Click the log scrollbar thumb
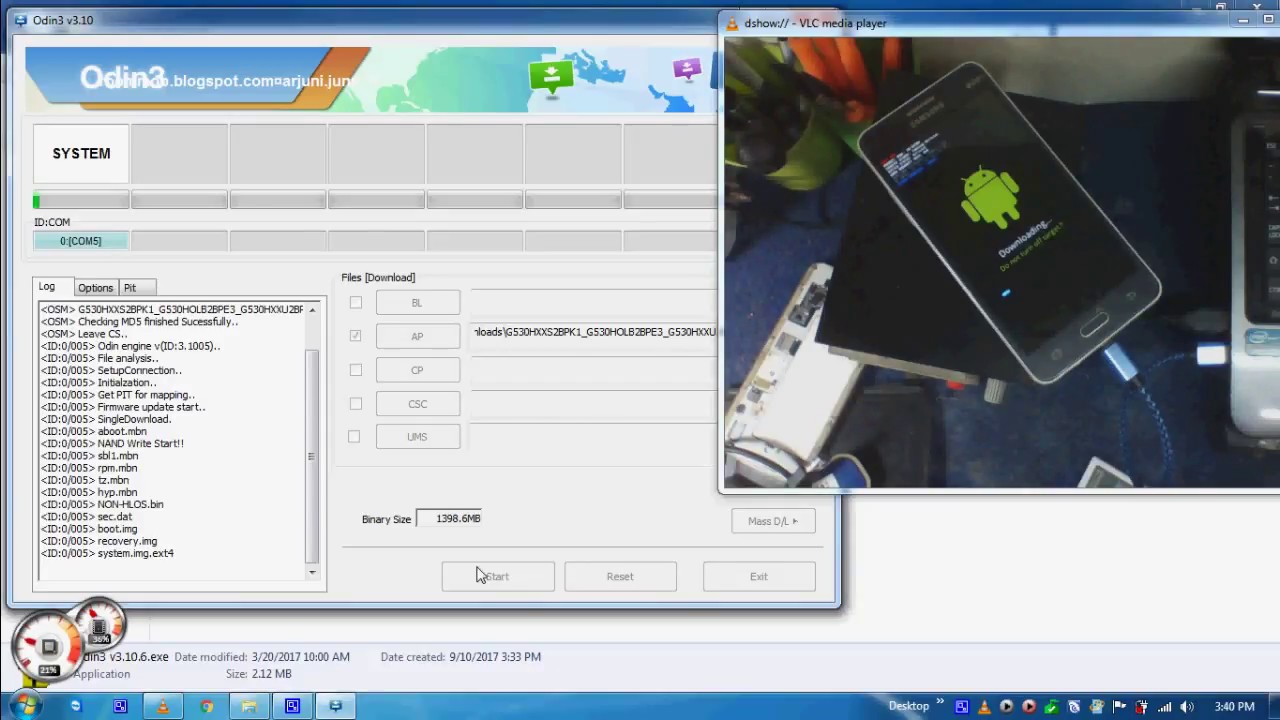This screenshot has height=720, width=1280. click(x=312, y=456)
